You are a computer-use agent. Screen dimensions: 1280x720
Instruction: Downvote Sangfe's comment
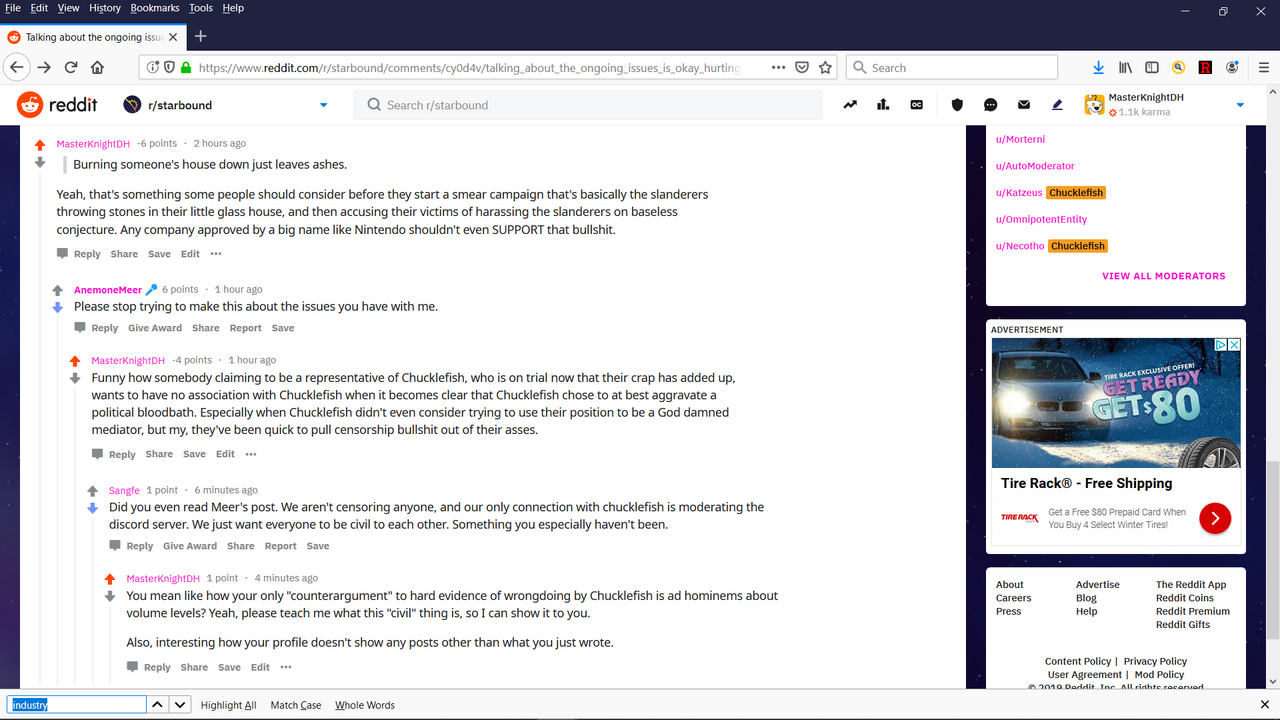pyautogui.click(x=92, y=508)
